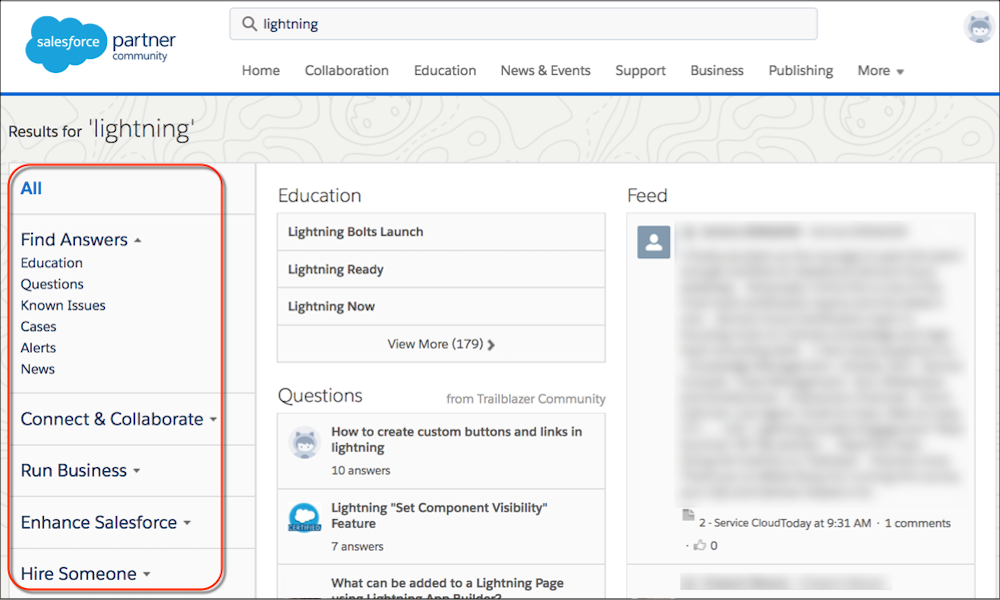
Task: Open the user avatar at top right
Action: pos(979,27)
